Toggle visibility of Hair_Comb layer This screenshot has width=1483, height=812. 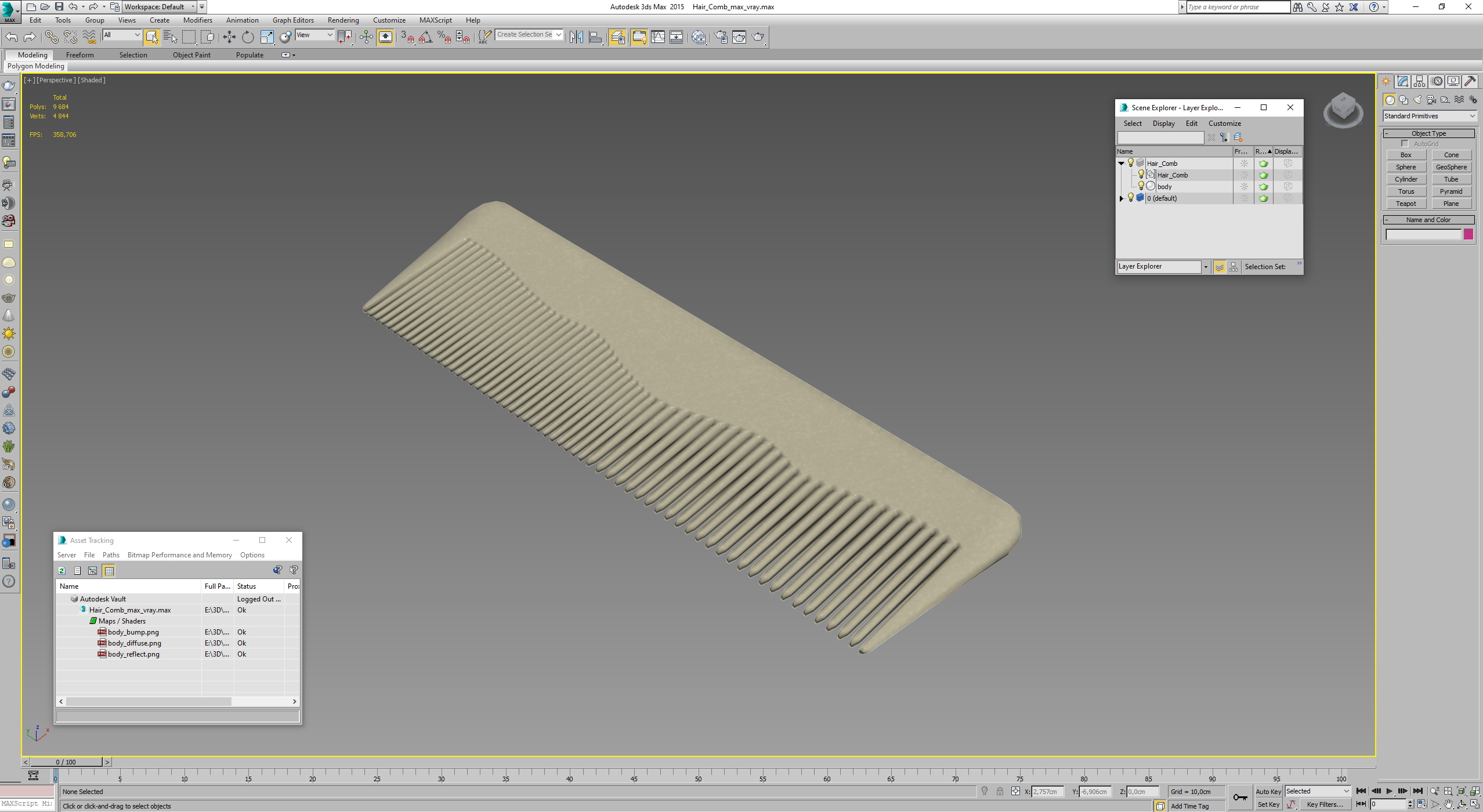click(1128, 163)
